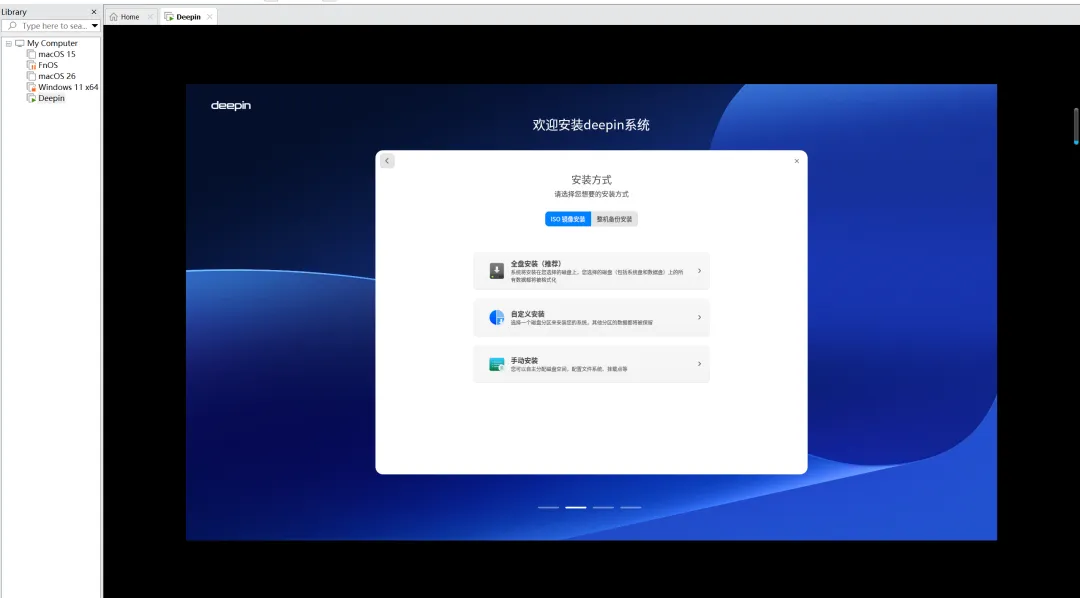Choose 手动安装 option
Screen dimensions: 1080x598
click(591, 364)
